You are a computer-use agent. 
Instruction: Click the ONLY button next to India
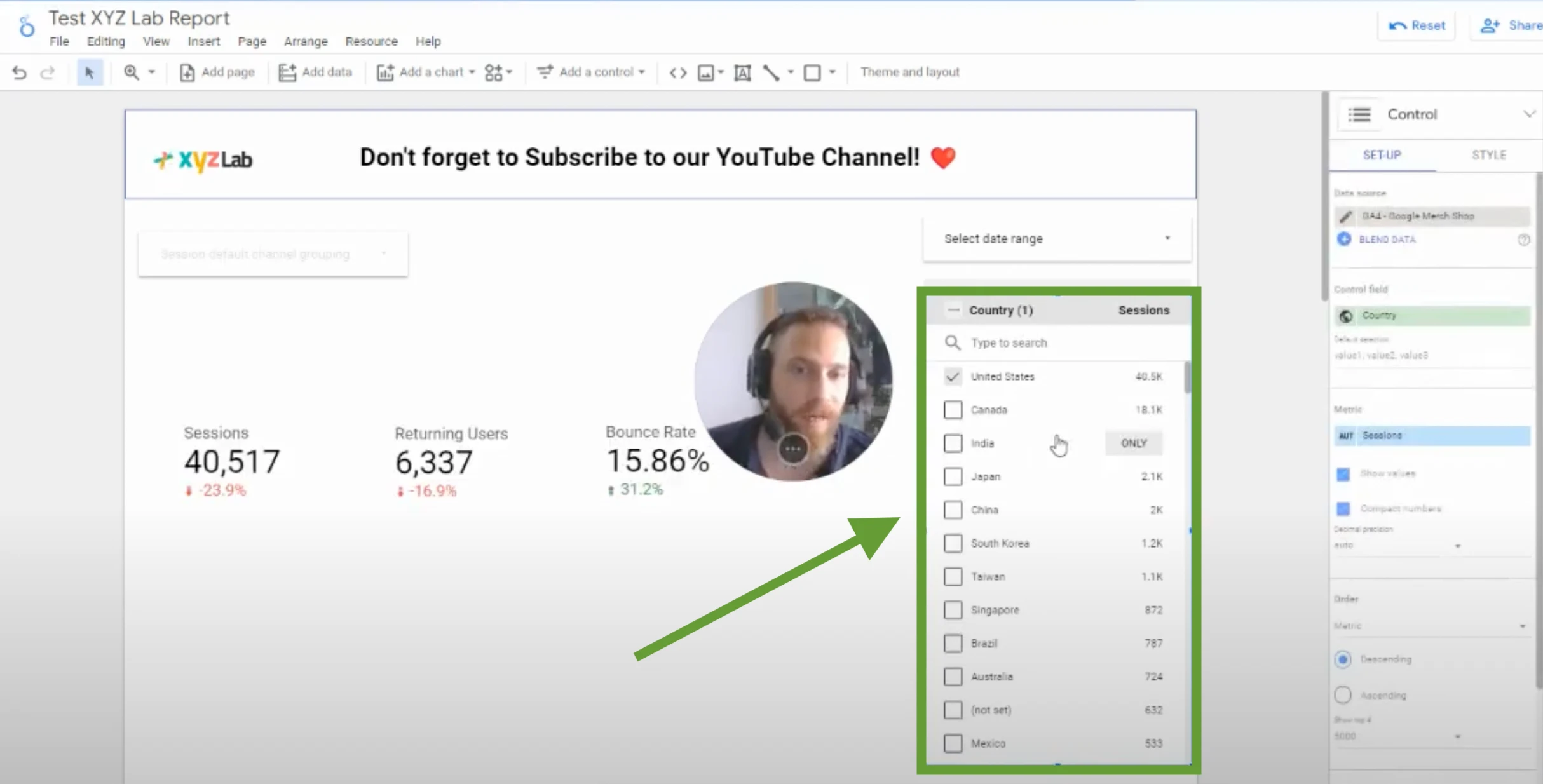click(1133, 443)
